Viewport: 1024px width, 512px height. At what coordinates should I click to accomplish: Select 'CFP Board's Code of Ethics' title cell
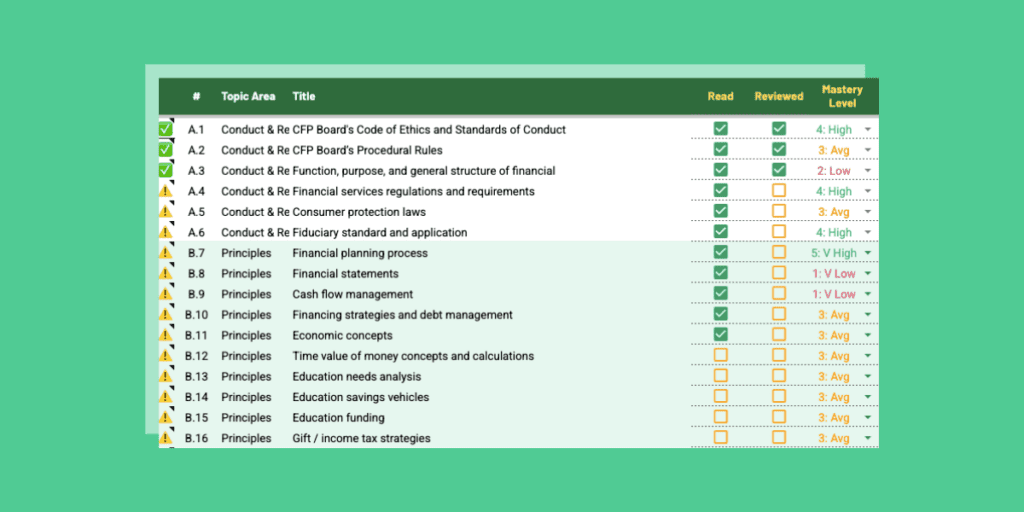[429, 129]
